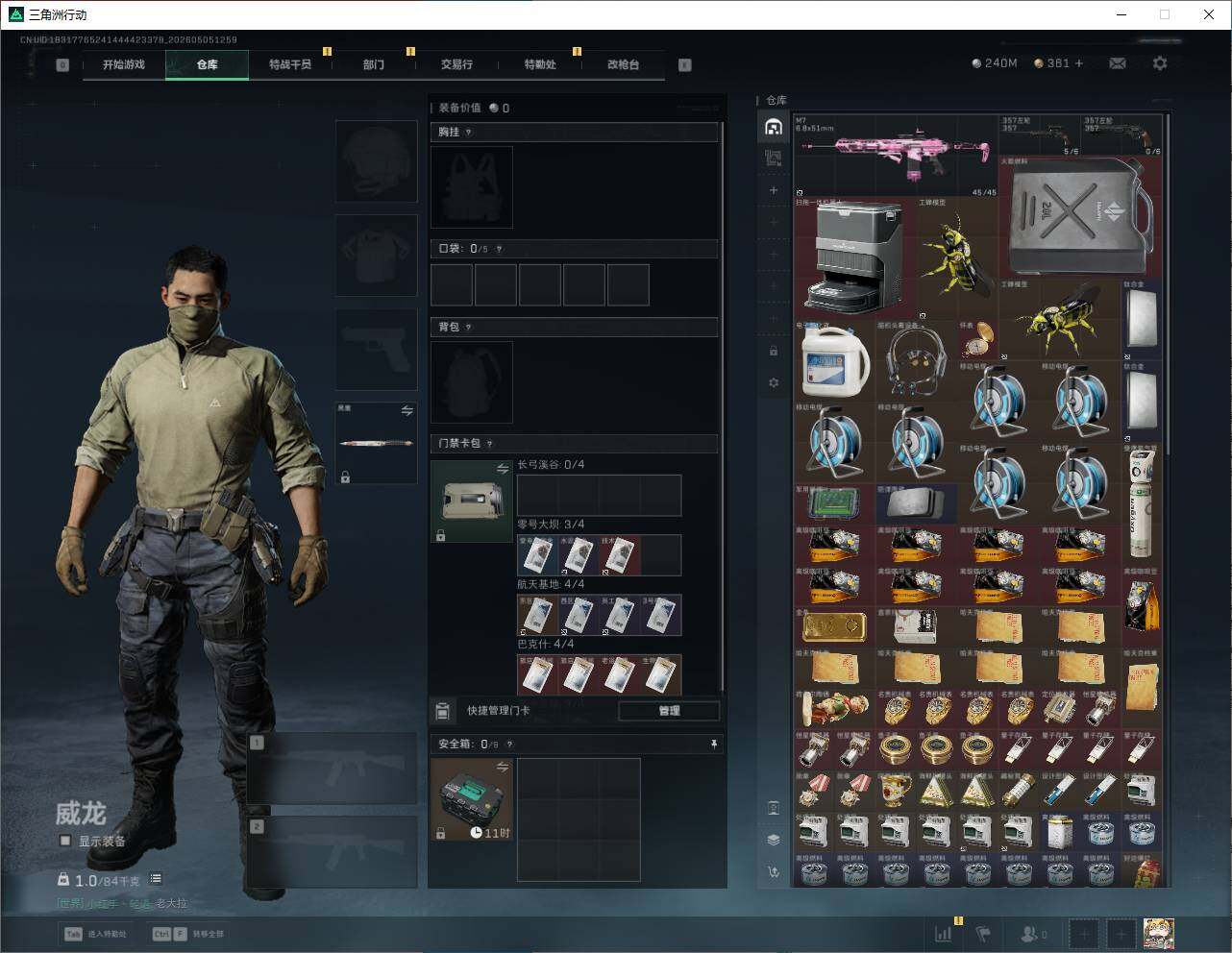
Task: Open the 特战干员 tab
Action: (290, 64)
